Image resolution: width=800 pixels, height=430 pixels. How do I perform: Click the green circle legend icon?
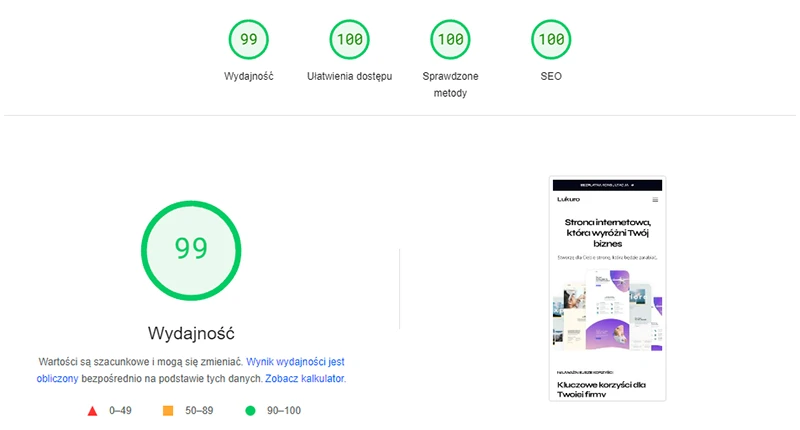tap(250, 410)
